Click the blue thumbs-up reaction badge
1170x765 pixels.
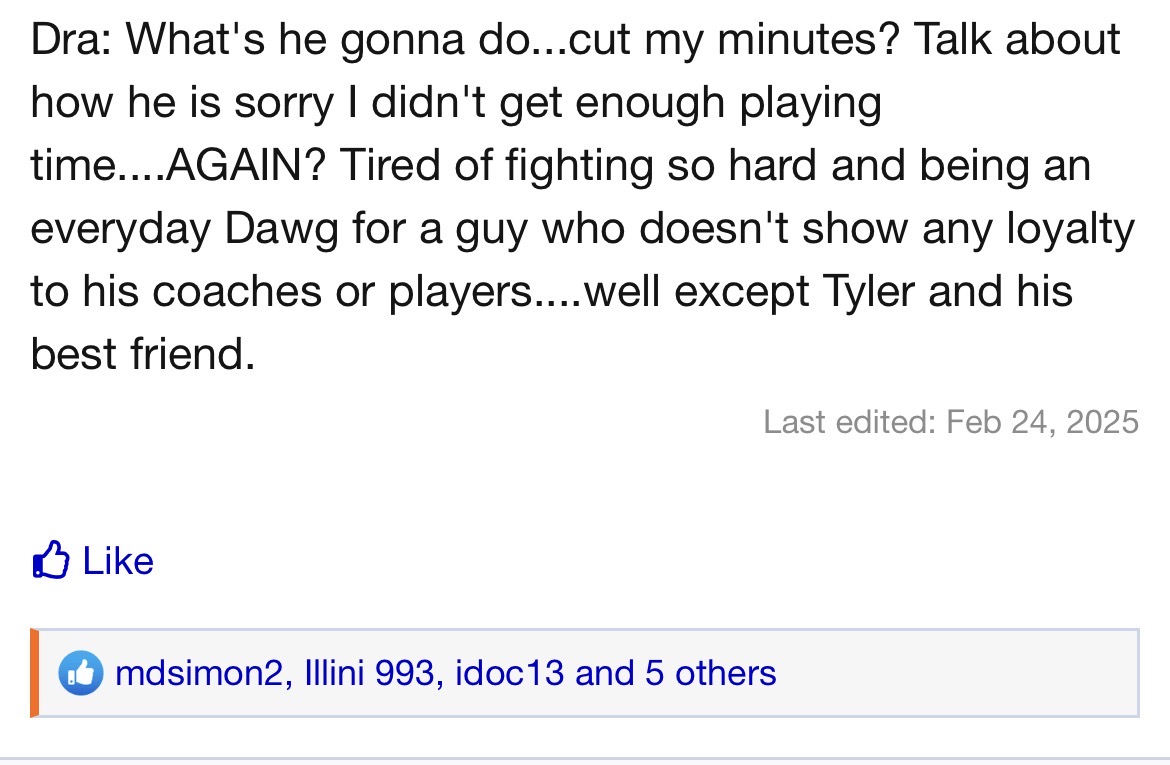(80, 673)
